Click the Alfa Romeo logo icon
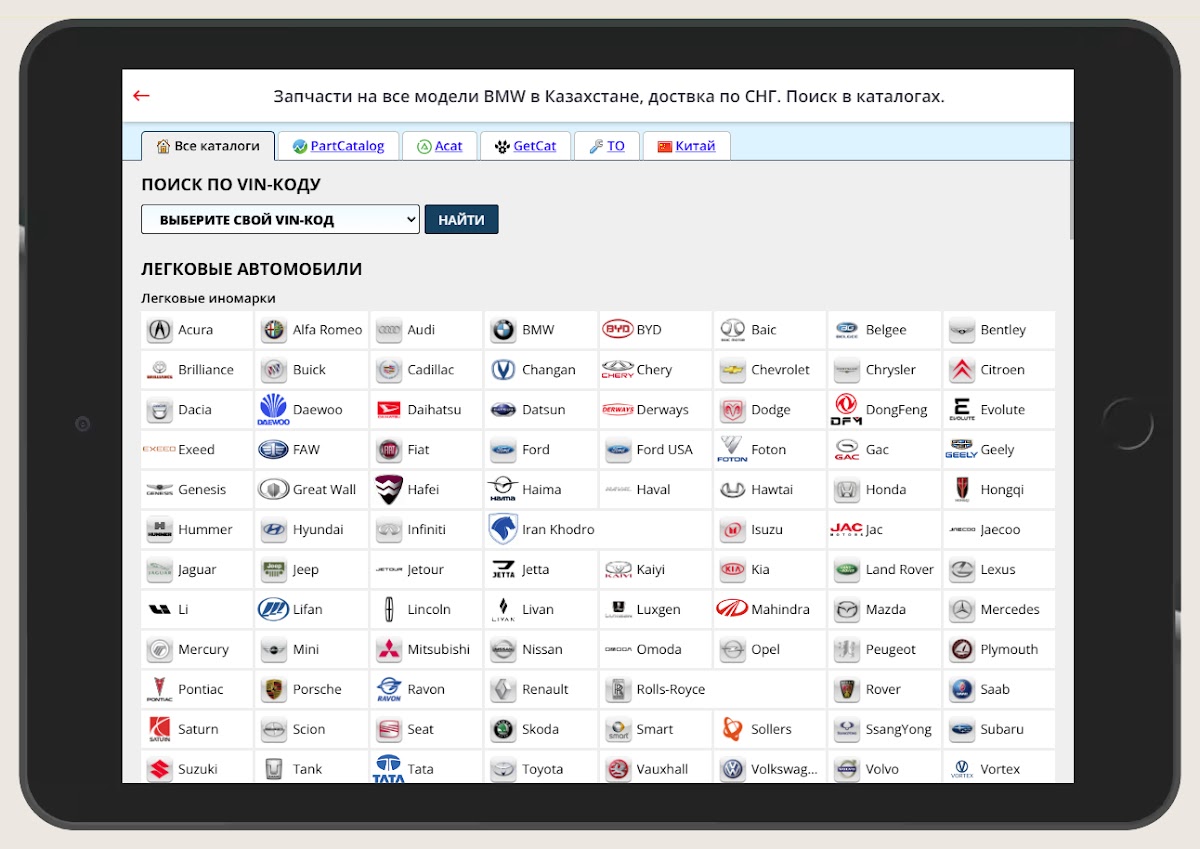This screenshot has height=849, width=1200. [273, 330]
